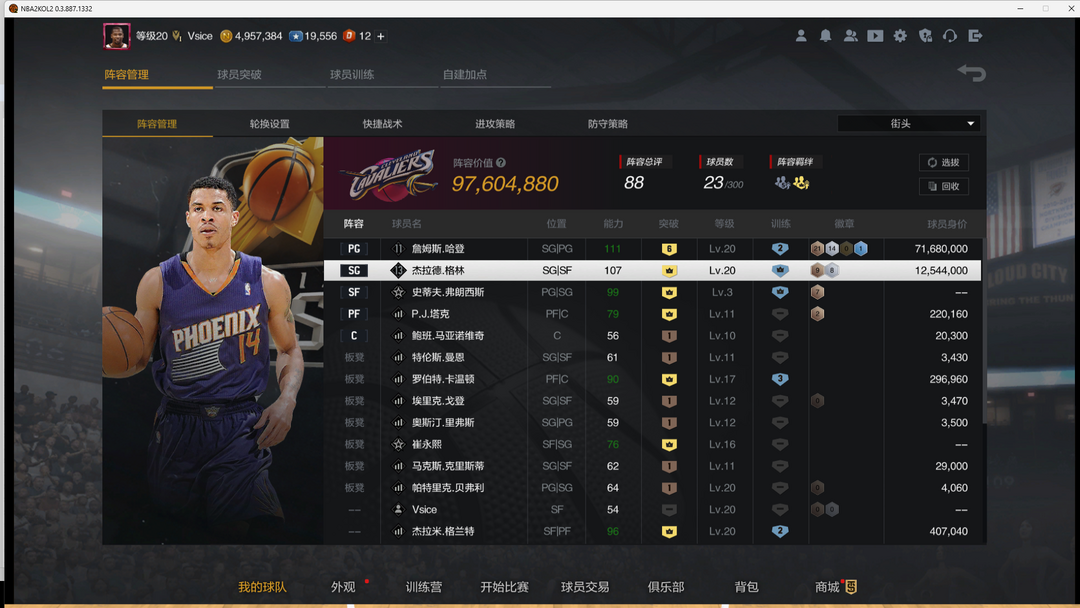Select player 杰拉德.格林 in SG slot
The image size is (1080, 608).
click(652, 271)
